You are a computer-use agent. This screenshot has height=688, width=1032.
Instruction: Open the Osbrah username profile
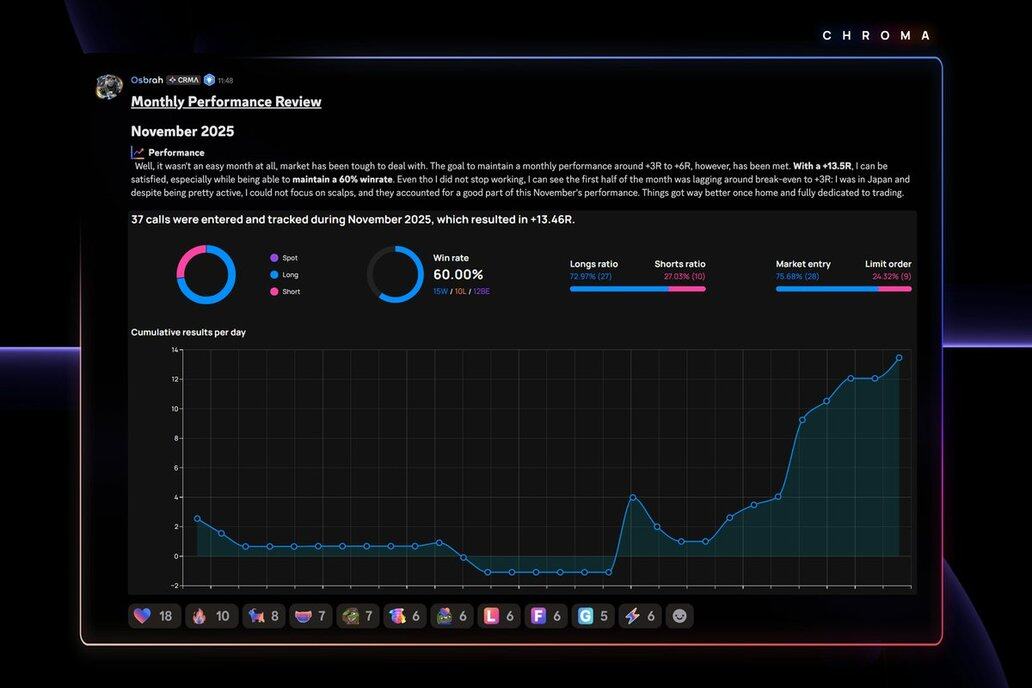coord(146,80)
